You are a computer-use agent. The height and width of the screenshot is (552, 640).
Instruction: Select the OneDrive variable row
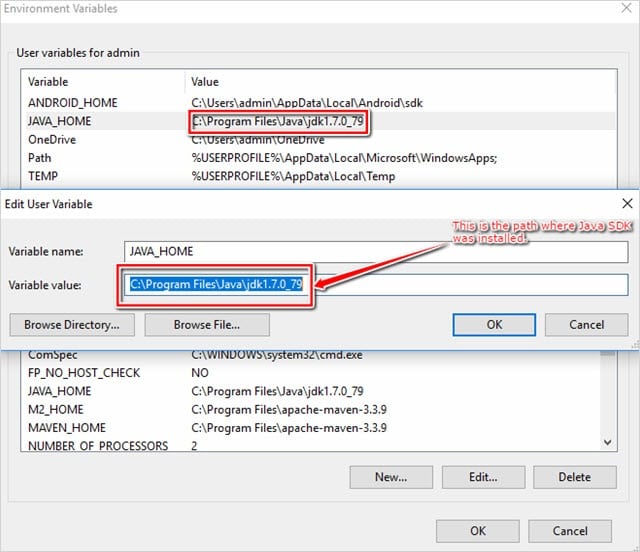click(52, 140)
